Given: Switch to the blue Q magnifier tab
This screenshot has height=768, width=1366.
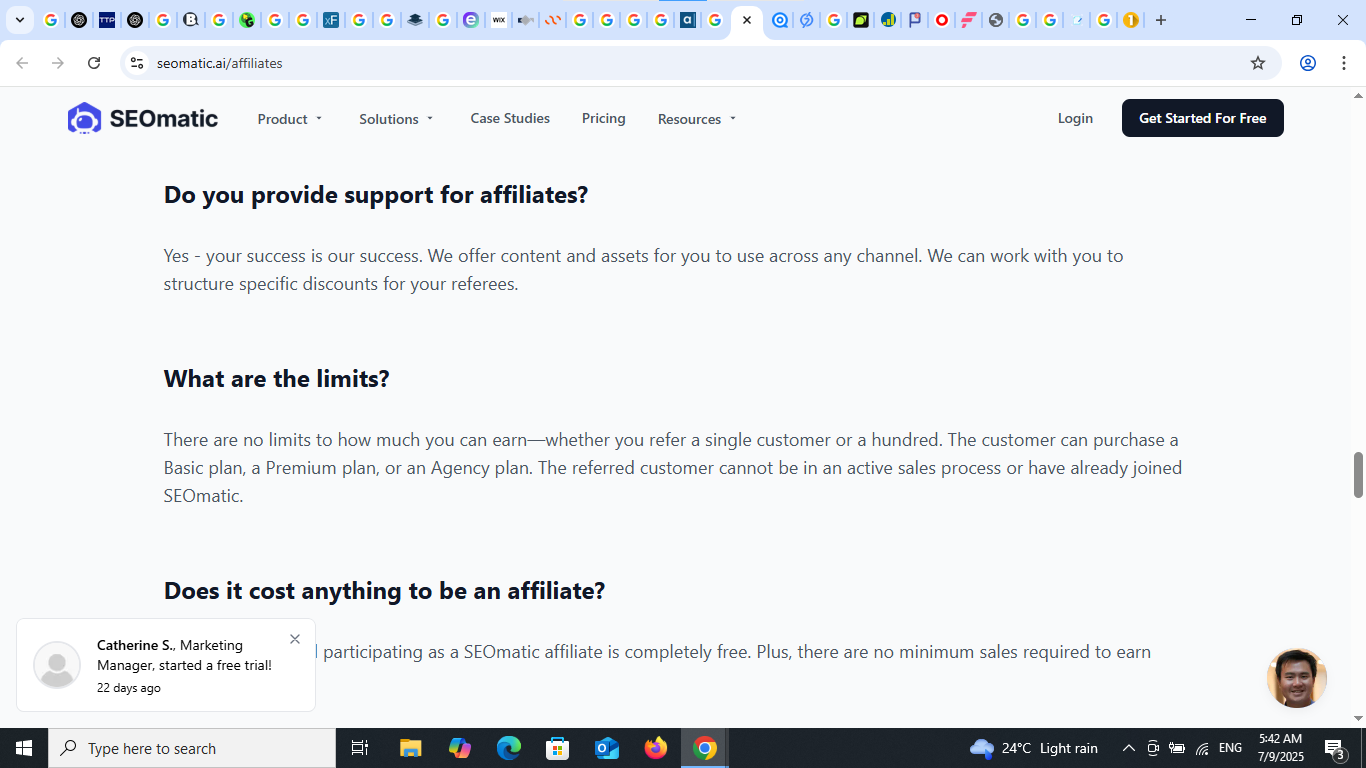Looking at the screenshot, I should click(x=780, y=20).
